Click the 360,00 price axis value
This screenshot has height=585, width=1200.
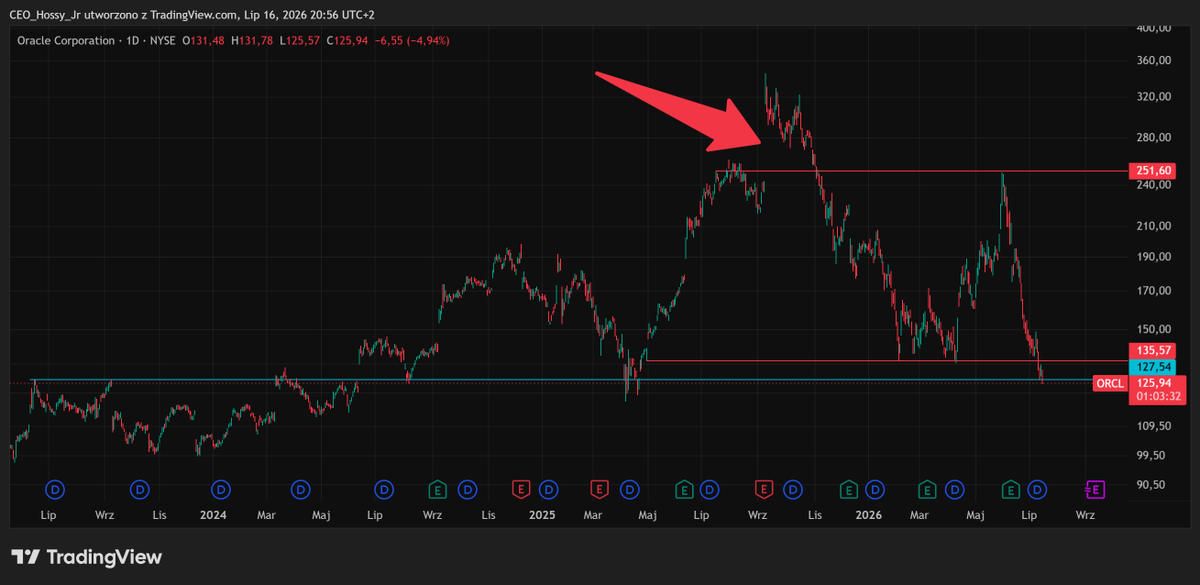click(x=1153, y=60)
